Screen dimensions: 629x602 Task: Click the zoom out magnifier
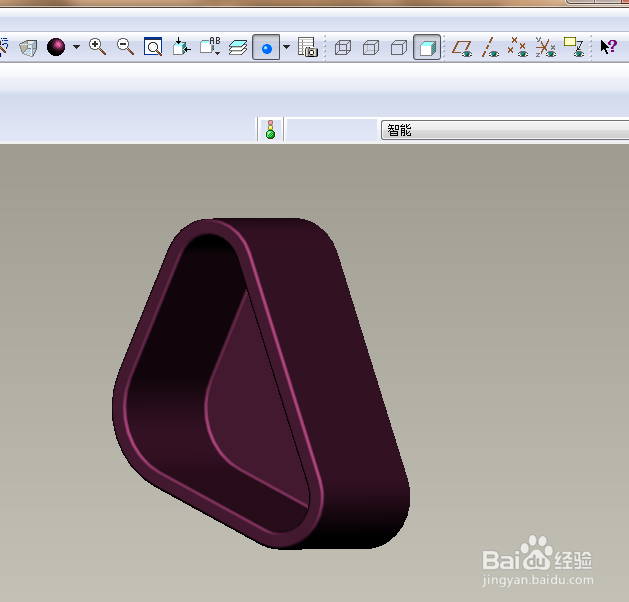(x=125, y=47)
